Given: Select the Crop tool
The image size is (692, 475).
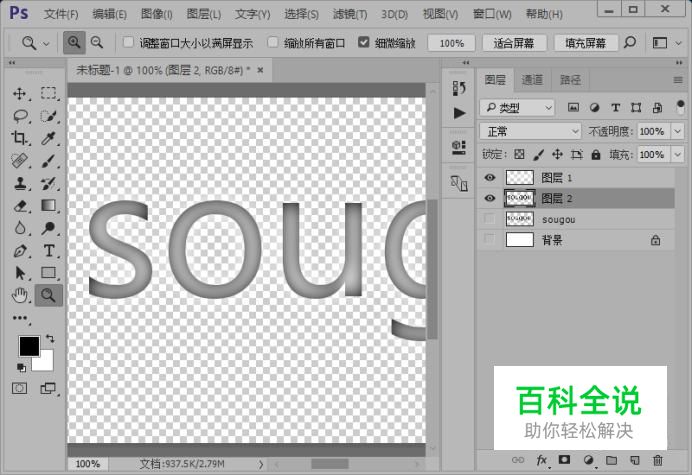Looking at the screenshot, I should point(19,138).
